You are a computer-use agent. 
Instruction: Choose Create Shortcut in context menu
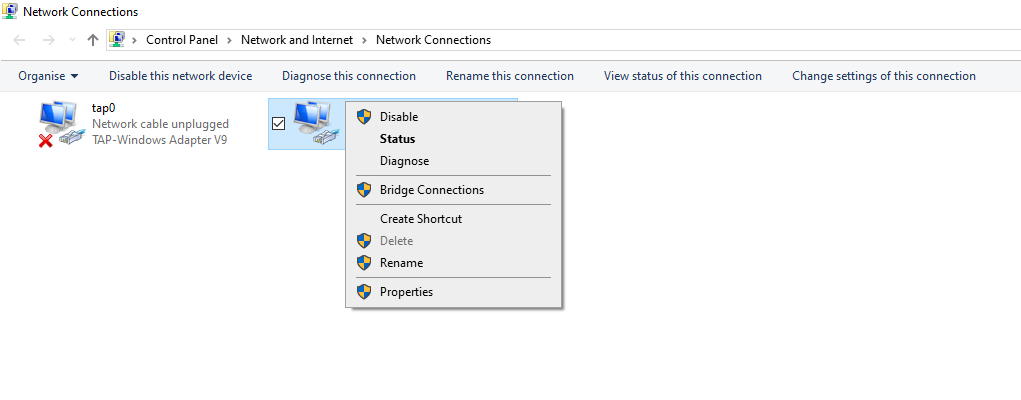pyautogui.click(x=421, y=219)
